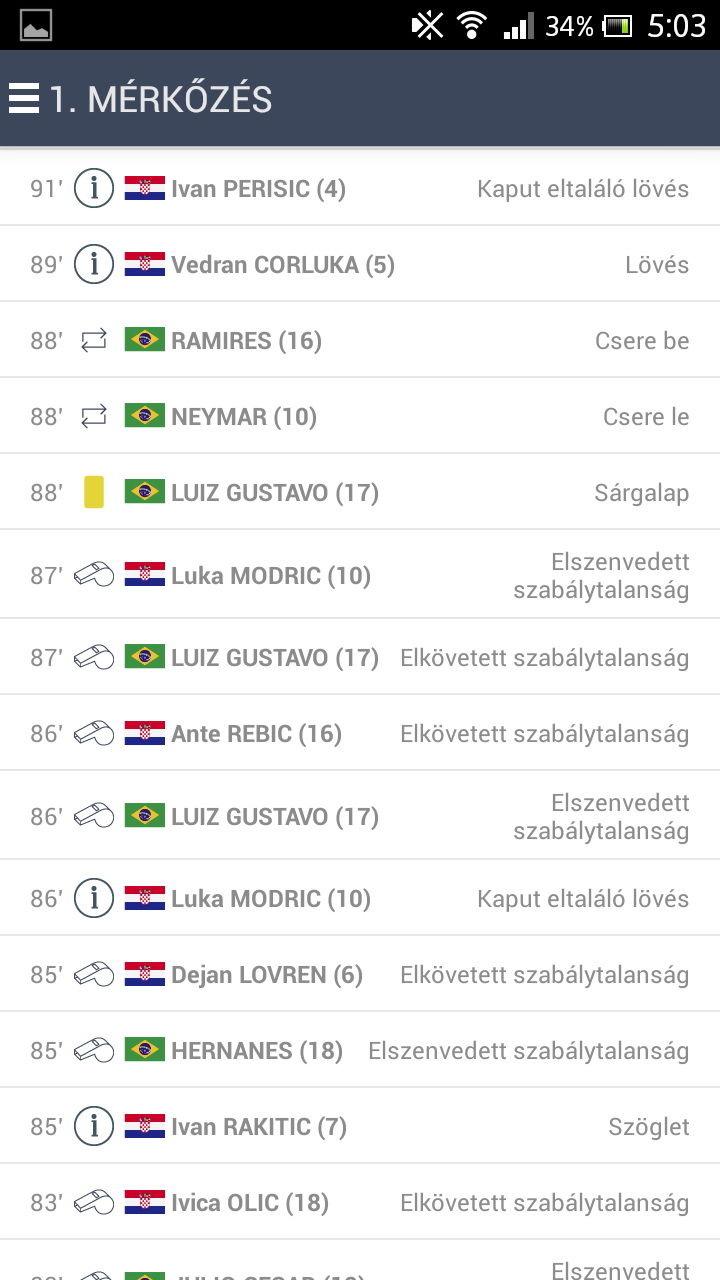
Task: Tap the substitution arrows icon beside NEYMAR
Action: click(93, 417)
